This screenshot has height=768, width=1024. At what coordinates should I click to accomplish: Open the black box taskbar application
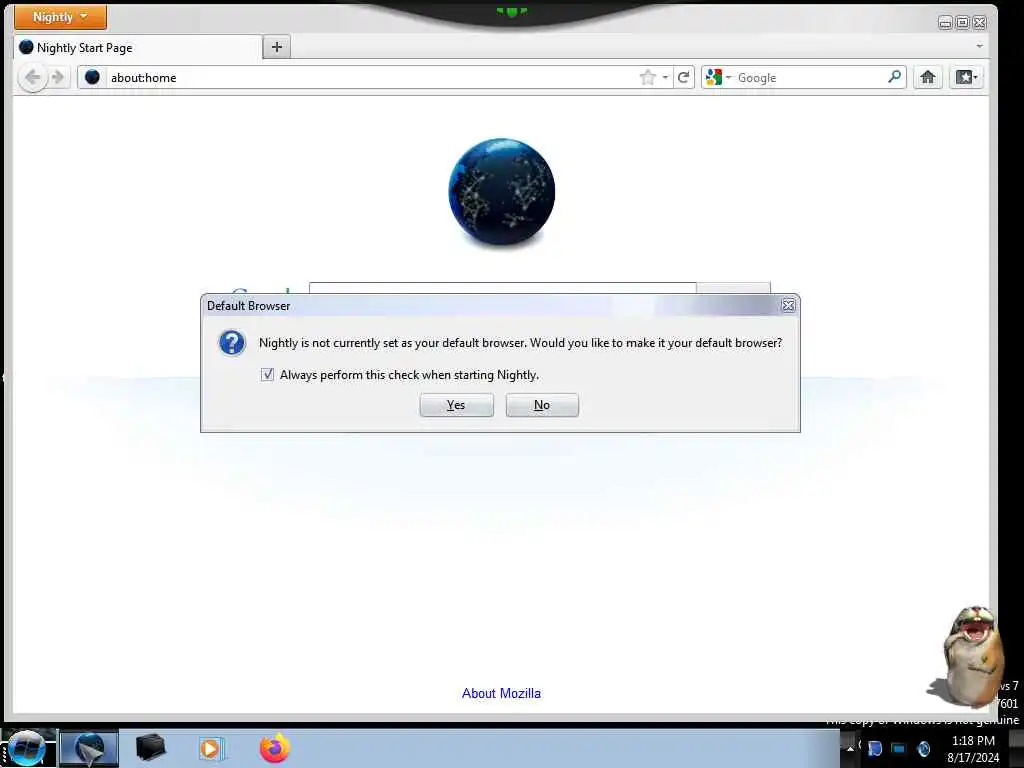click(x=151, y=748)
